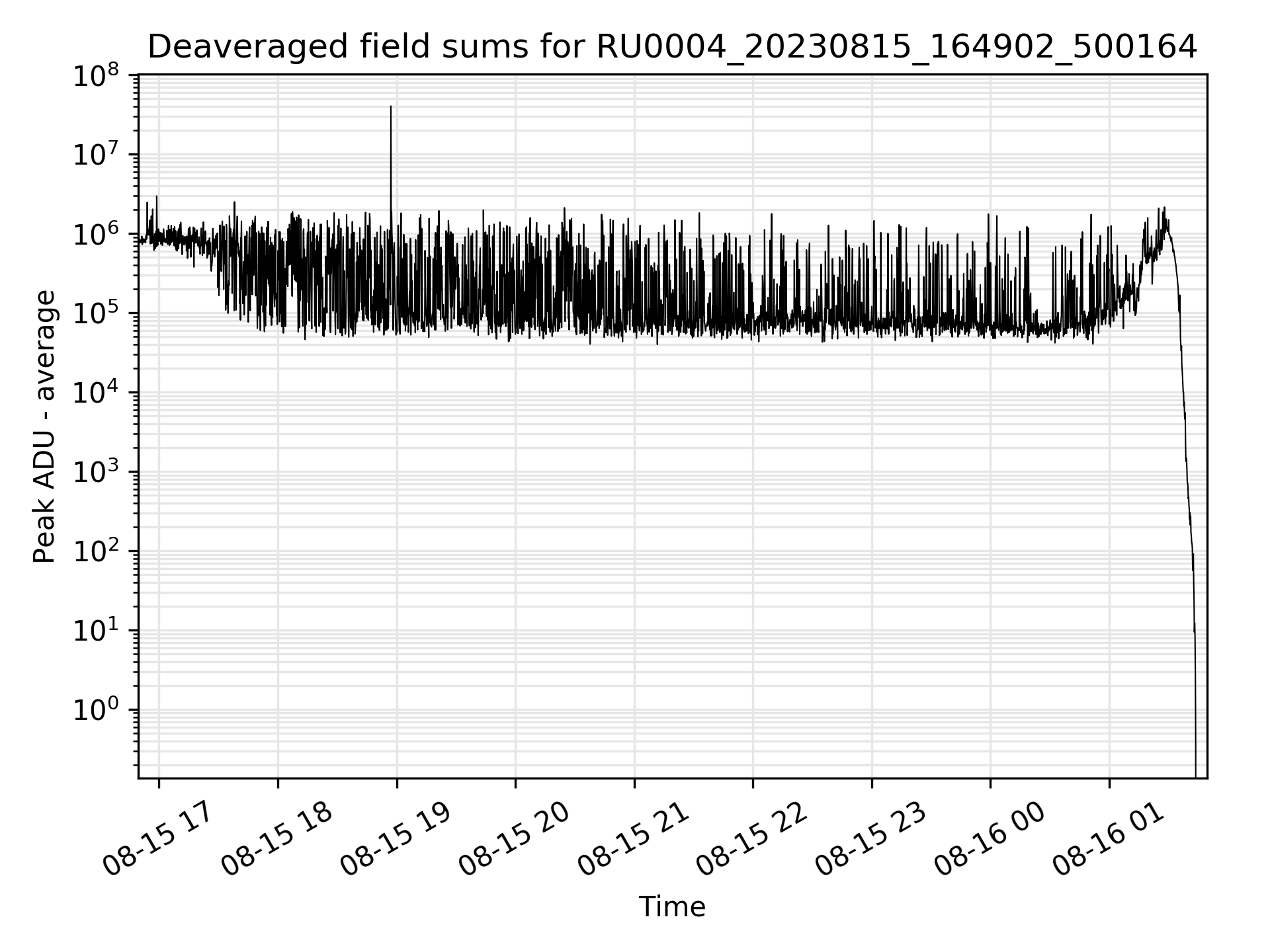Click x-axis tick label '08-15 18'
The image size is (1270, 952).
coord(278,838)
